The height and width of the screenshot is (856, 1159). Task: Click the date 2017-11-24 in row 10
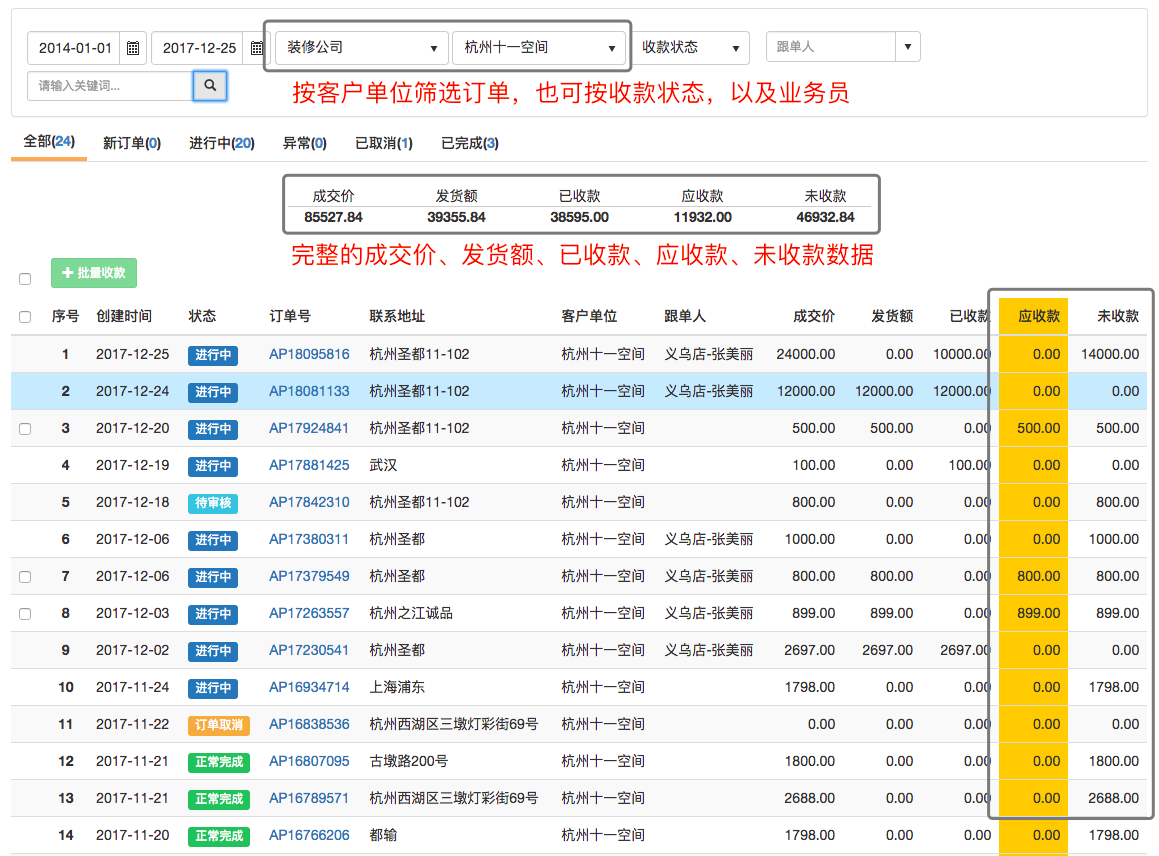pos(132,687)
